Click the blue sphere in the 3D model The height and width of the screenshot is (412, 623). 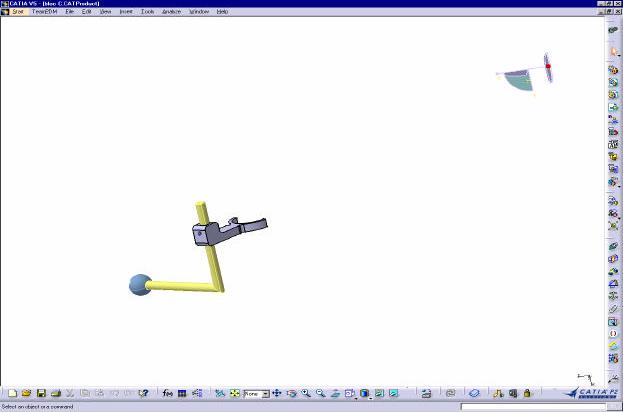140,285
